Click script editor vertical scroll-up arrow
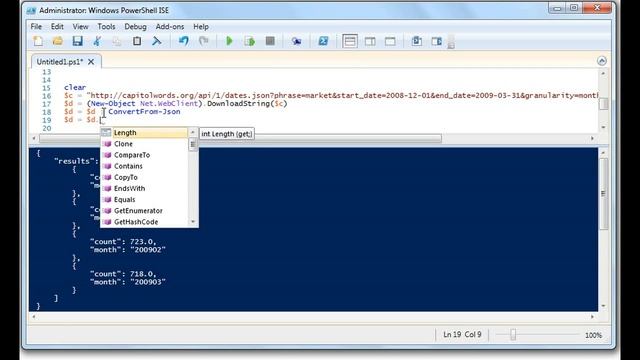 (603, 73)
